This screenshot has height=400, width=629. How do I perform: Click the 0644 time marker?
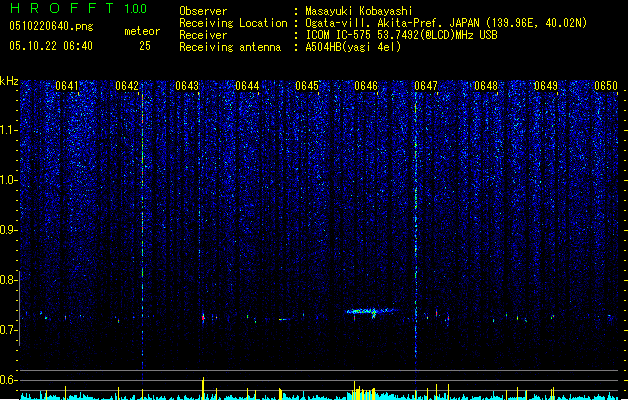coord(247,86)
